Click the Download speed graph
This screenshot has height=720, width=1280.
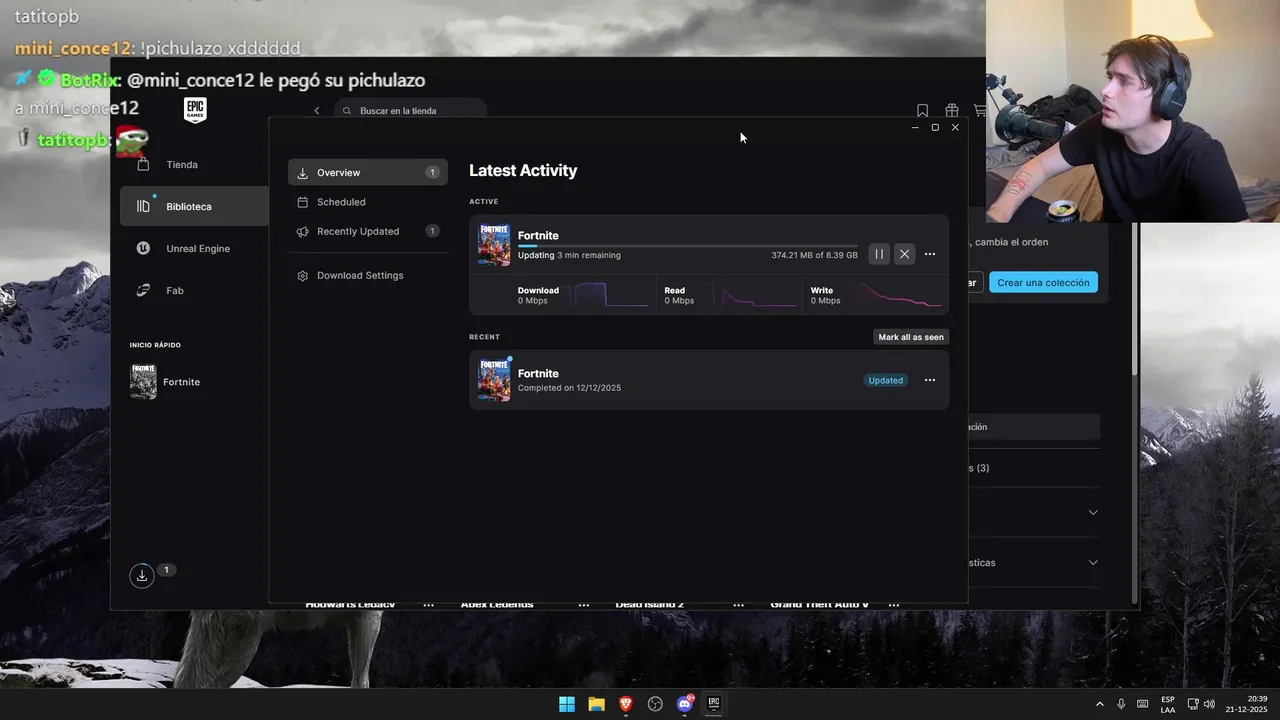click(x=610, y=296)
